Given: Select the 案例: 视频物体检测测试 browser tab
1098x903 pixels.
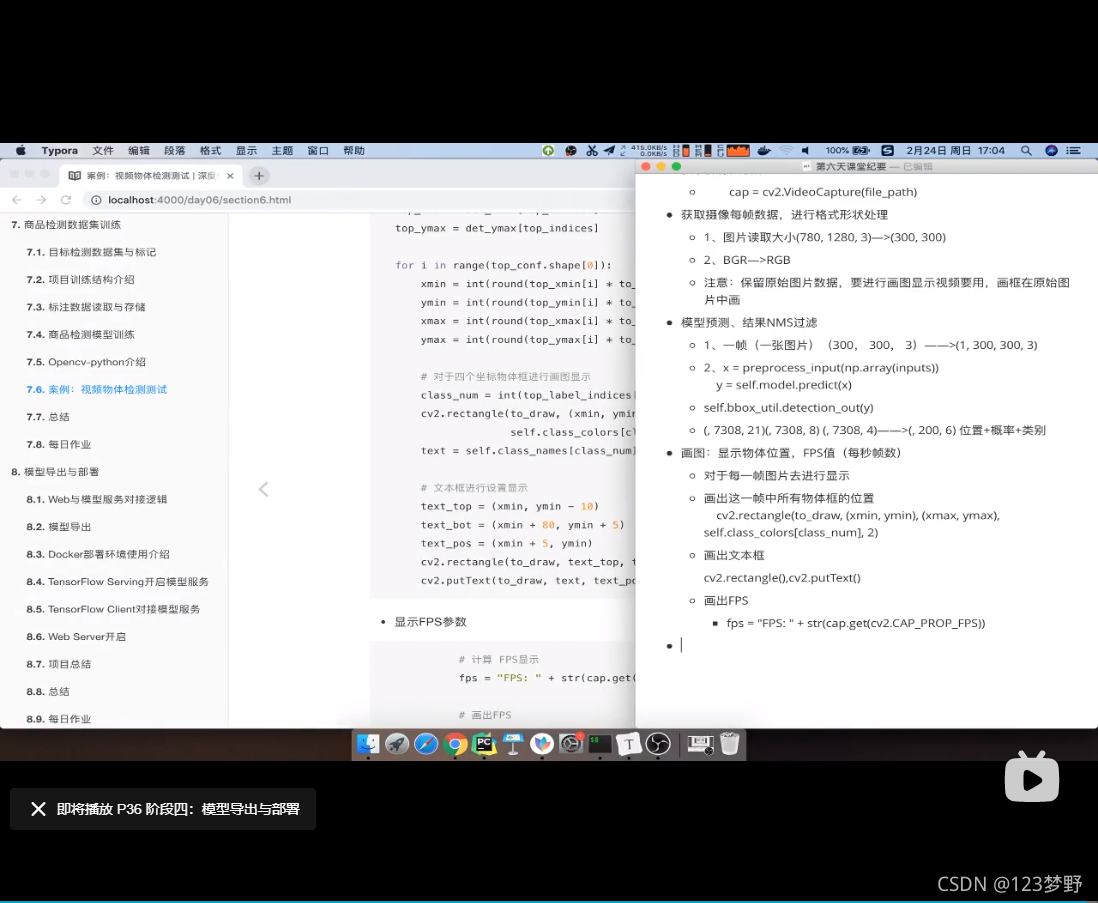Looking at the screenshot, I should click(x=151, y=176).
